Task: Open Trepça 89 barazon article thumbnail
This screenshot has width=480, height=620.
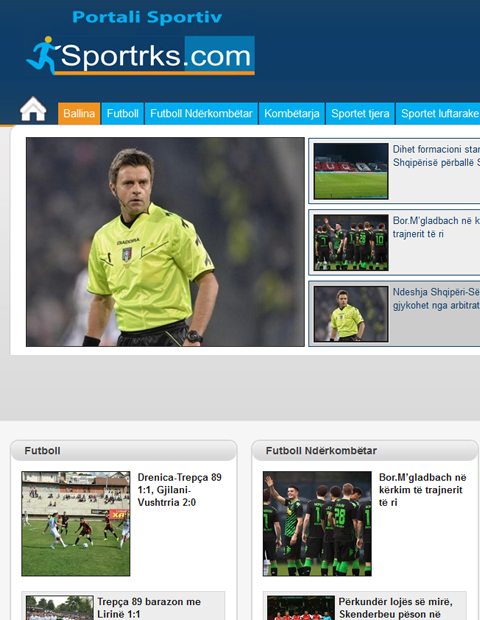Action: [x=60, y=608]
